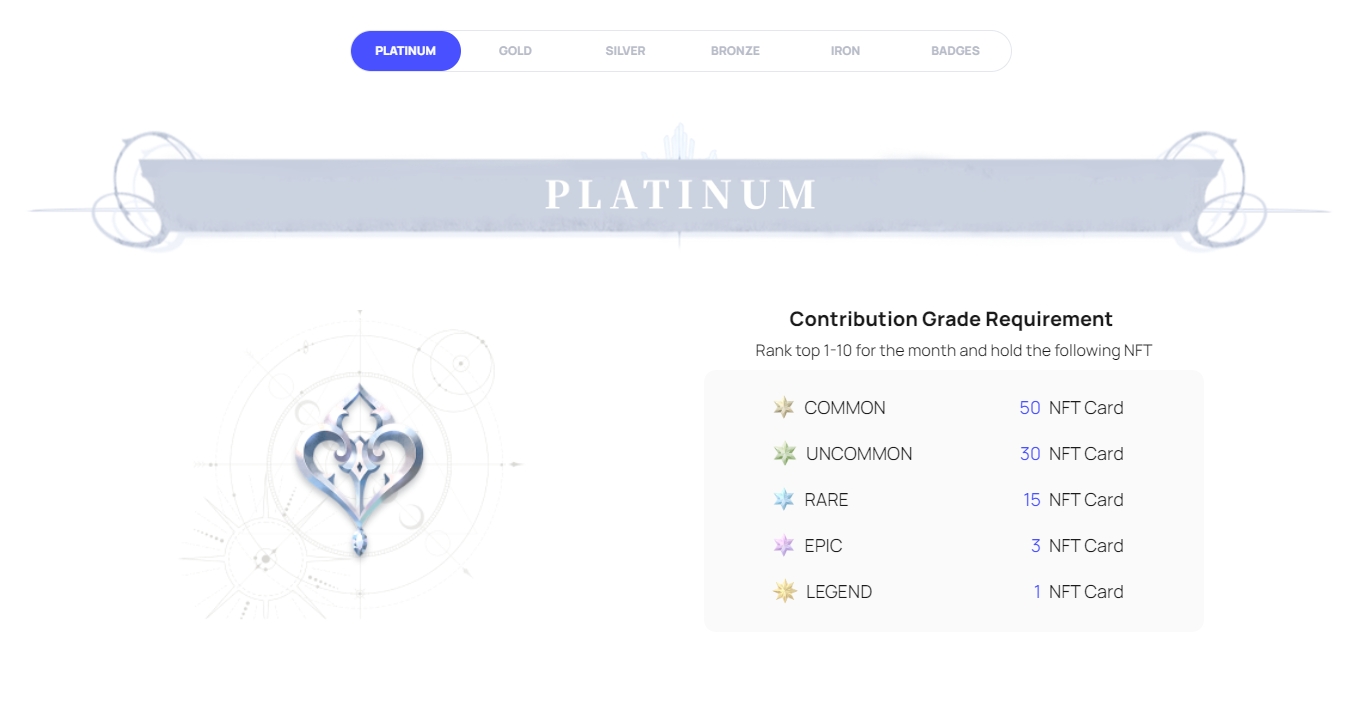Click the COMMON rarity label
The height and width of the screenshot is (701, 1368).
(844, 408)
